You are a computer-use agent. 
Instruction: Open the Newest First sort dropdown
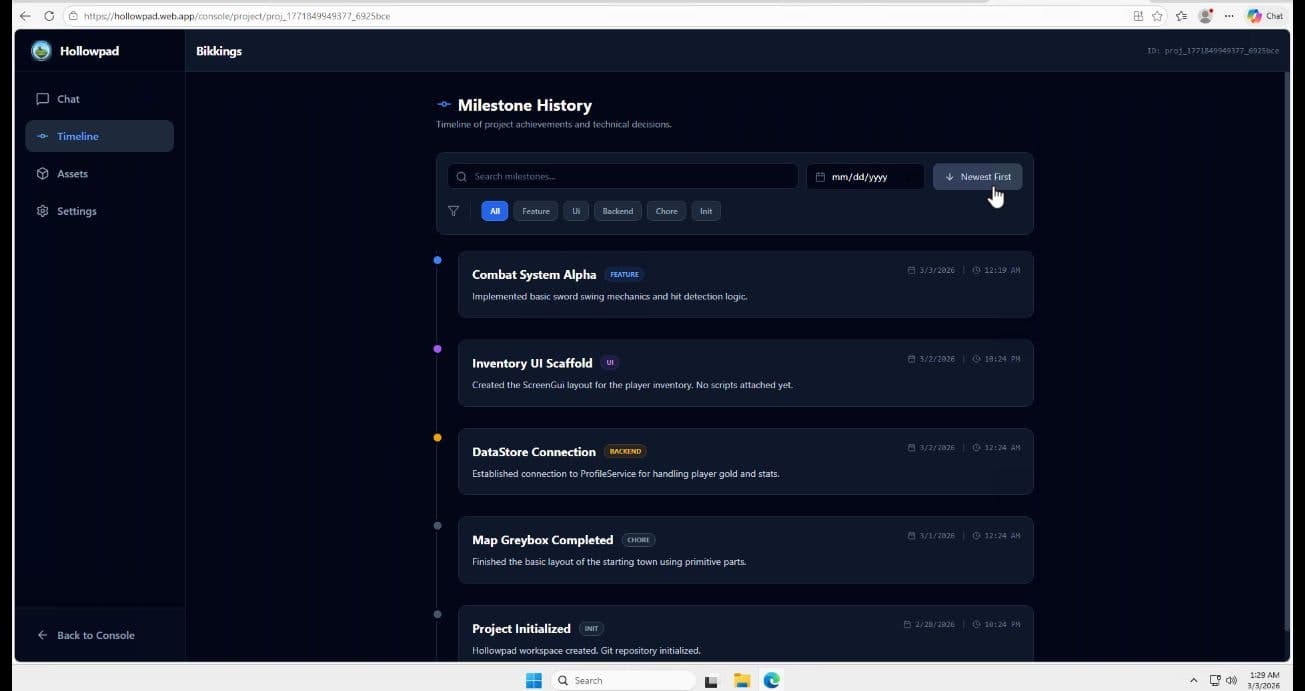(x=977, y=176)
